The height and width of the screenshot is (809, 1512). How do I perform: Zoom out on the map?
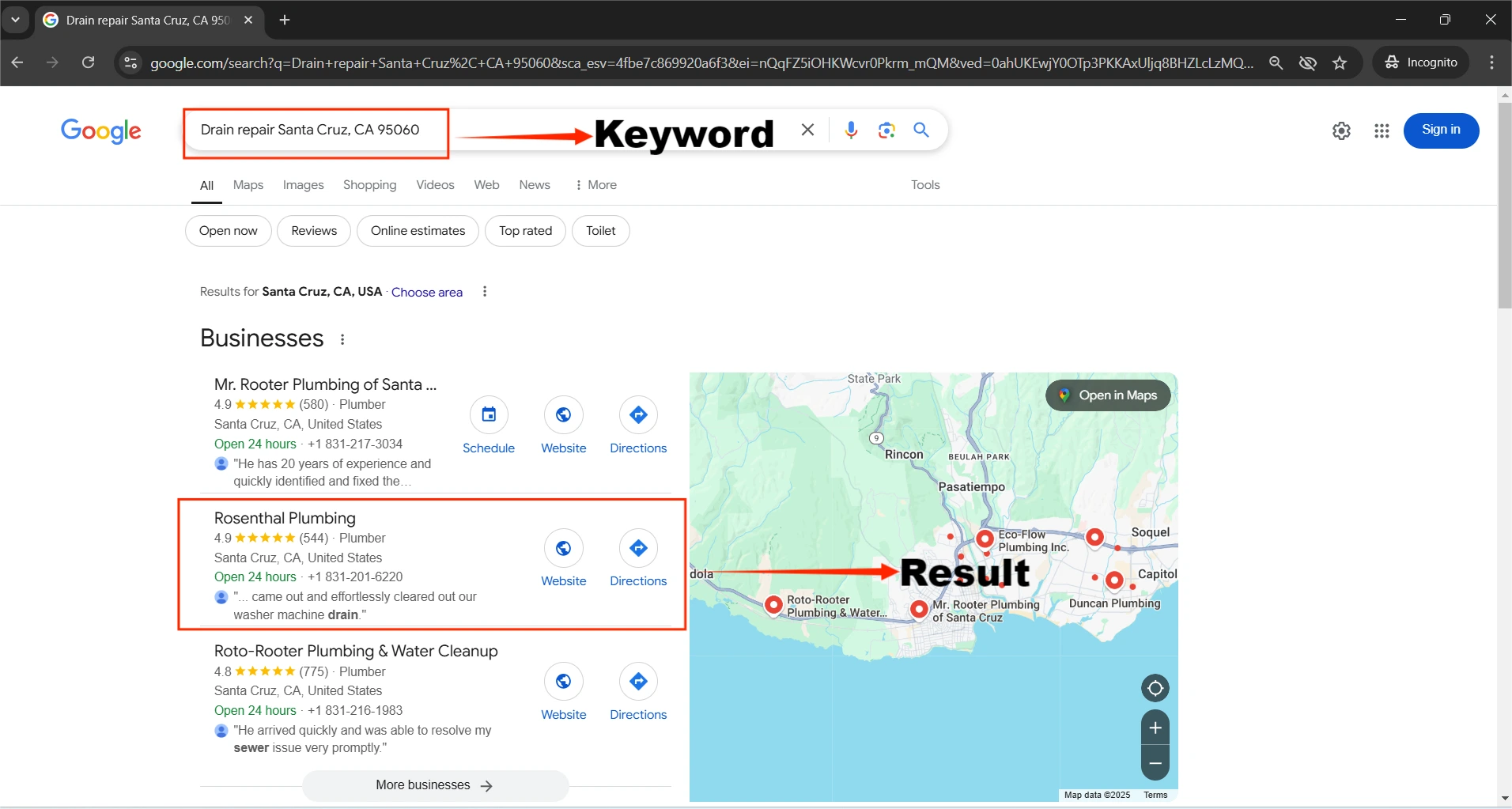[x=1155, y=763]
